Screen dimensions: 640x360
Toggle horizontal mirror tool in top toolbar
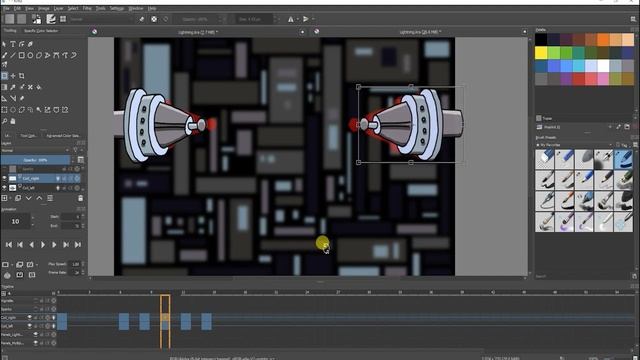tap(291, 19)
